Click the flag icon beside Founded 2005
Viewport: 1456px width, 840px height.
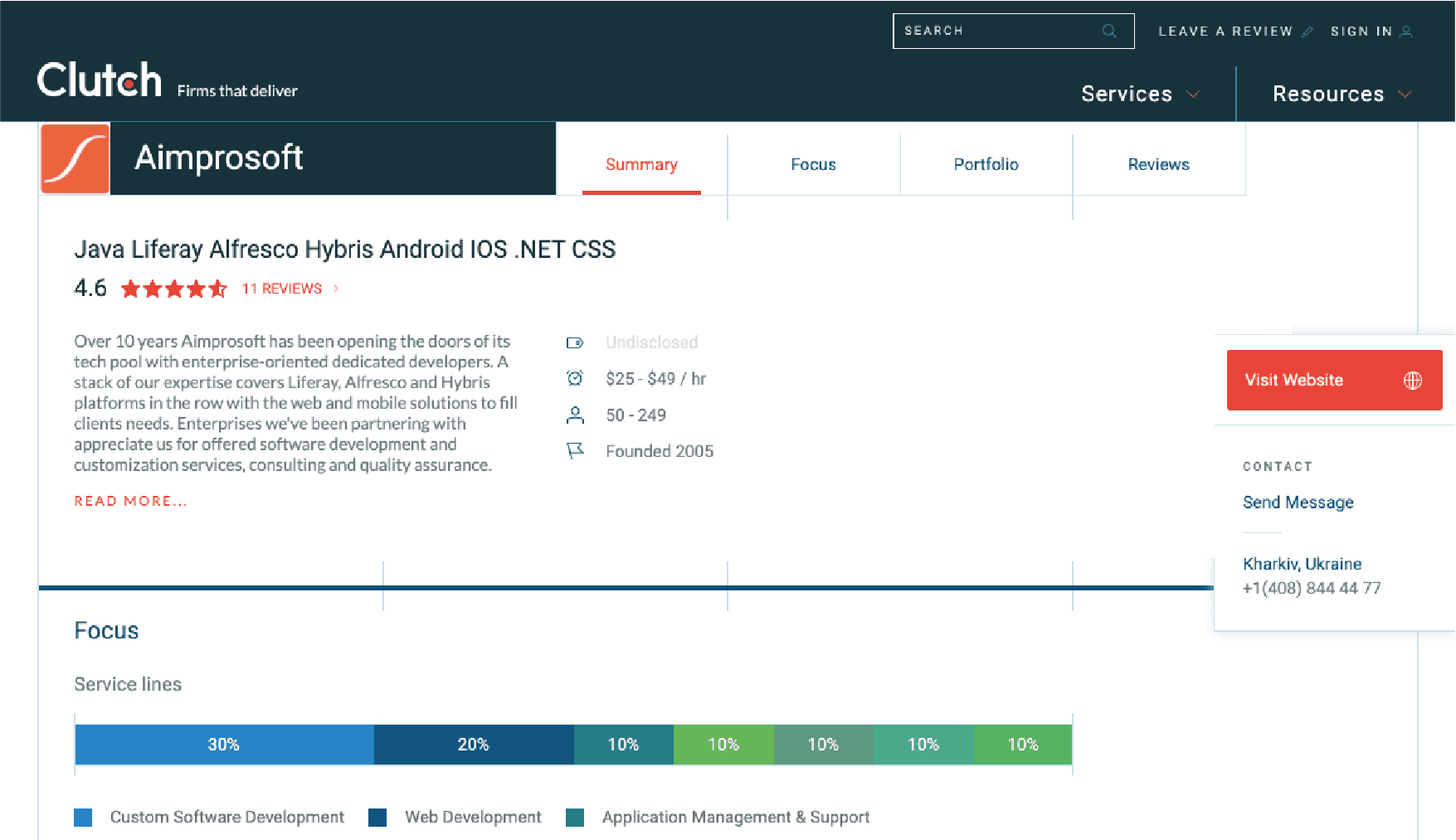pos(575,451)
